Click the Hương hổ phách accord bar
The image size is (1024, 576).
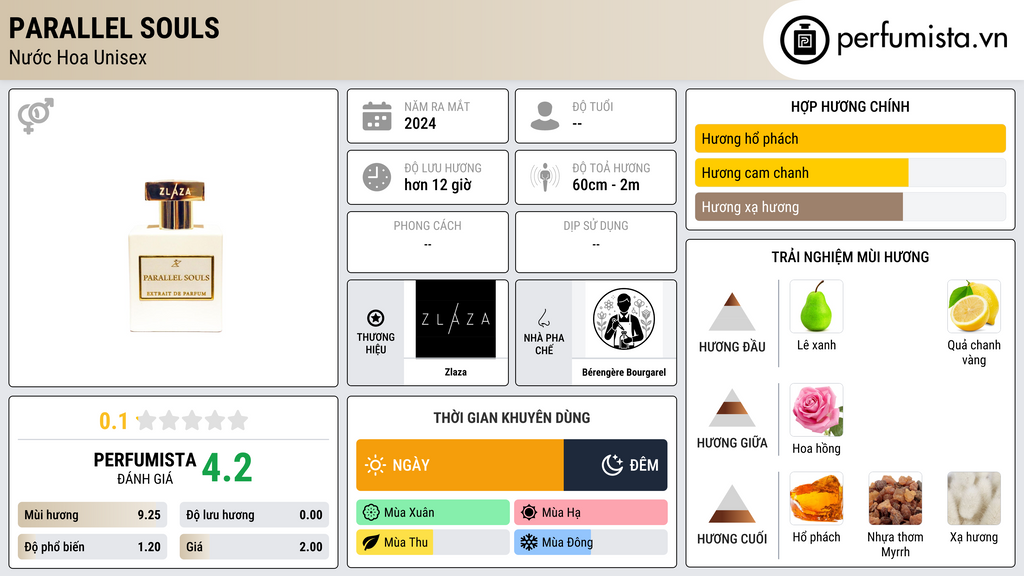pos(850,138)
